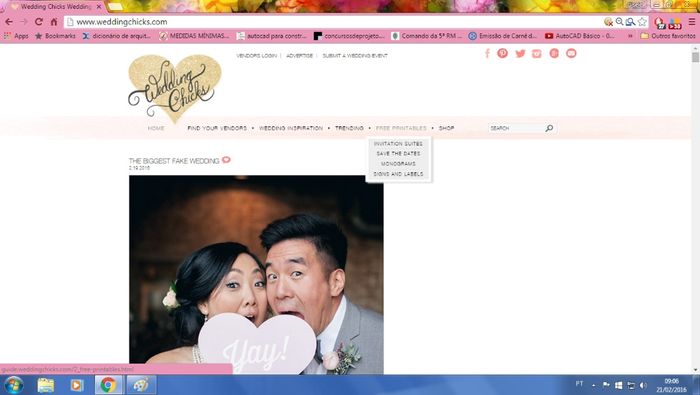Visit Wedding Chicks Twitter icon
Screen dimensions: 700x395
pyautogui.click(x=520, y=54)
